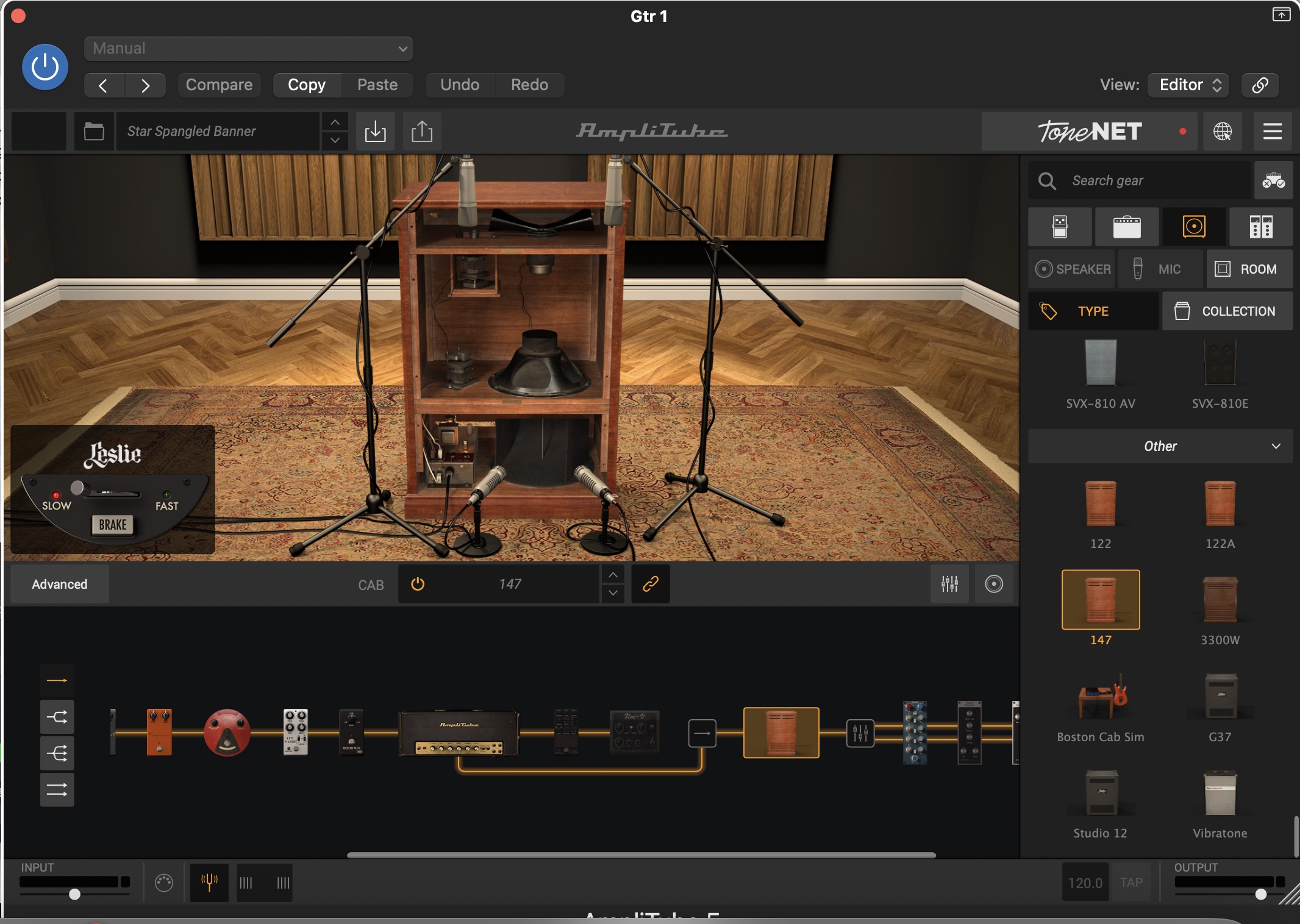Choose the SVX-810 AV cabinet

(x=1101, y=374)
